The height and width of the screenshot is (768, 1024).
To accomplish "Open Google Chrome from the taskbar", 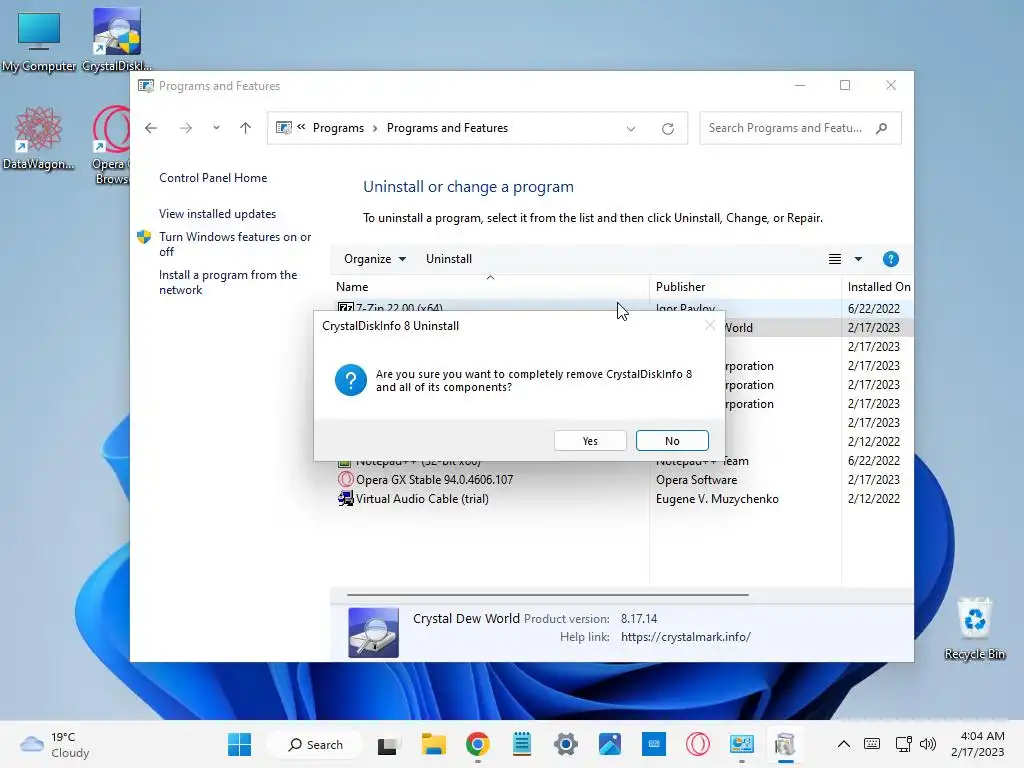I will point(477,744).
